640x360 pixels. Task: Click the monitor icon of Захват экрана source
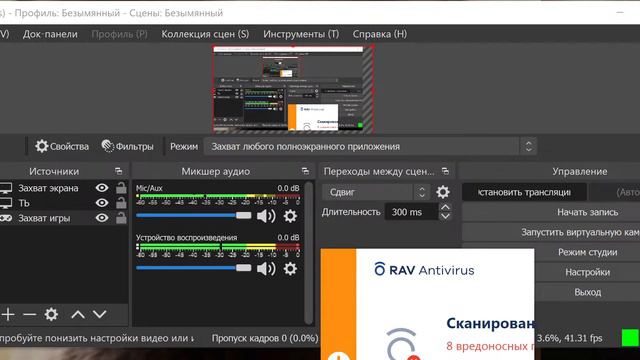click(x=6, y=188)
